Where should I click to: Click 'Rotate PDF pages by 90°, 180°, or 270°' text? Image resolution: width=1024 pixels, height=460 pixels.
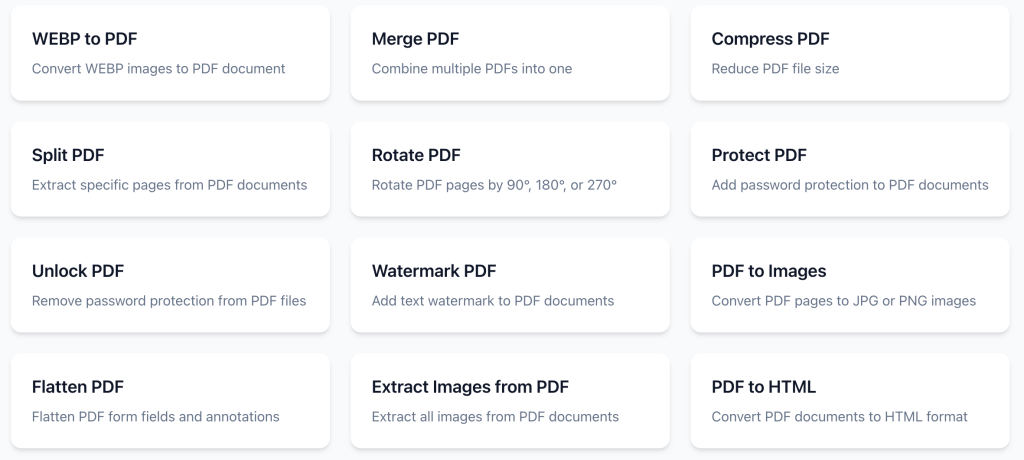(x=494, y=185)
